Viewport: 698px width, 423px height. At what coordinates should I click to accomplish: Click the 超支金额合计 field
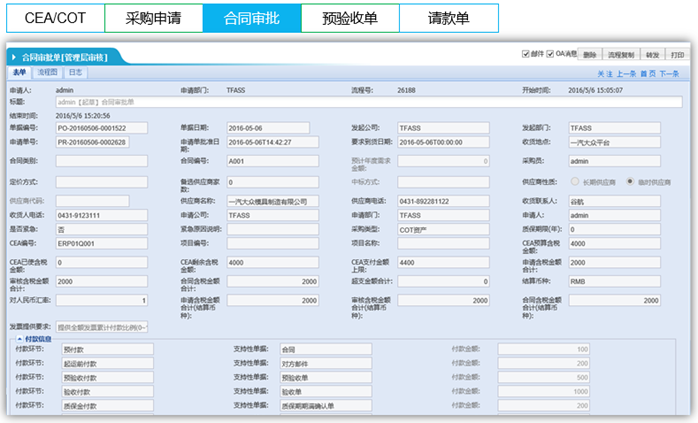click(443, 281)
